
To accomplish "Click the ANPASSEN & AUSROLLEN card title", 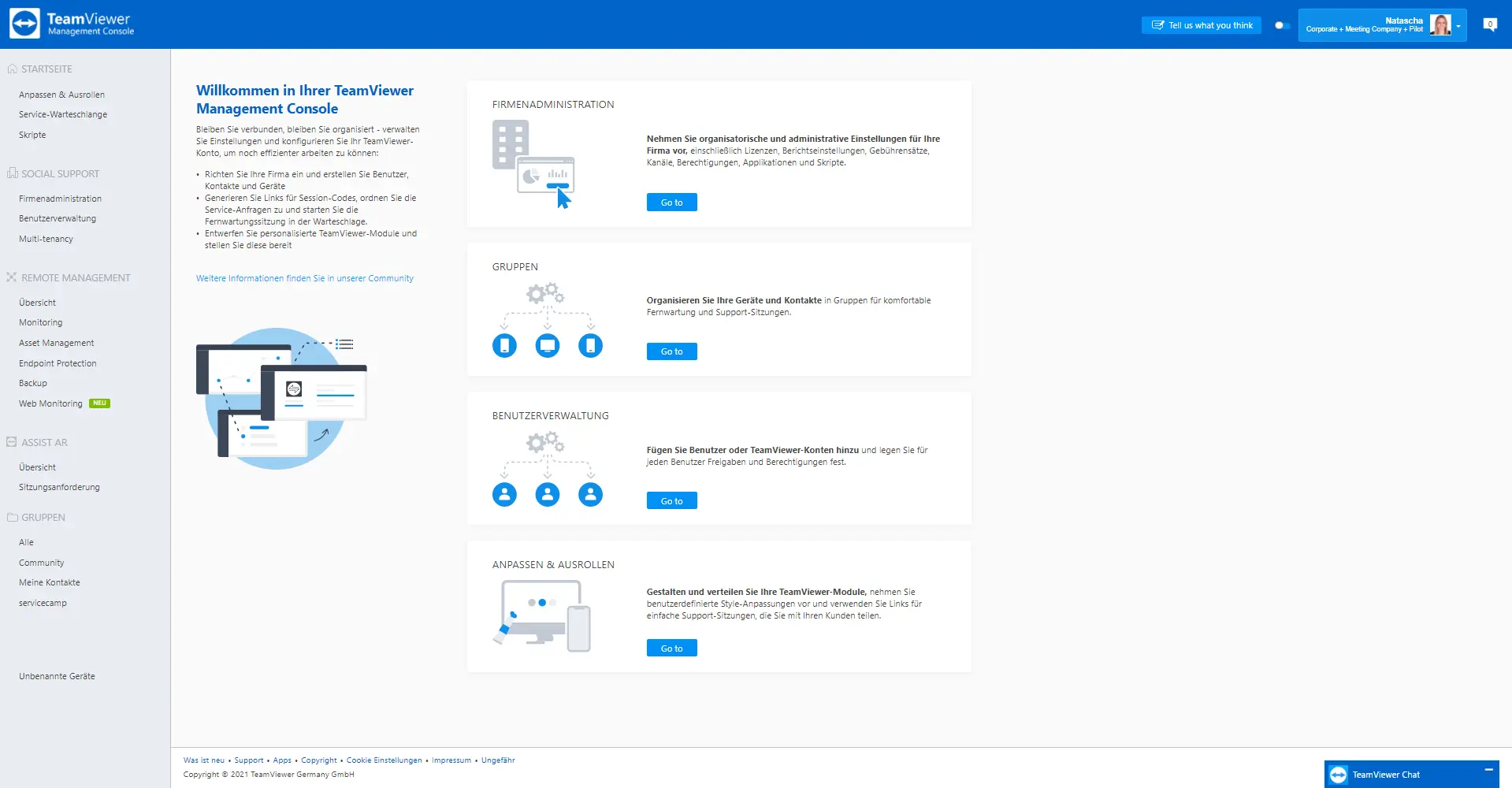I will point(553,565).
